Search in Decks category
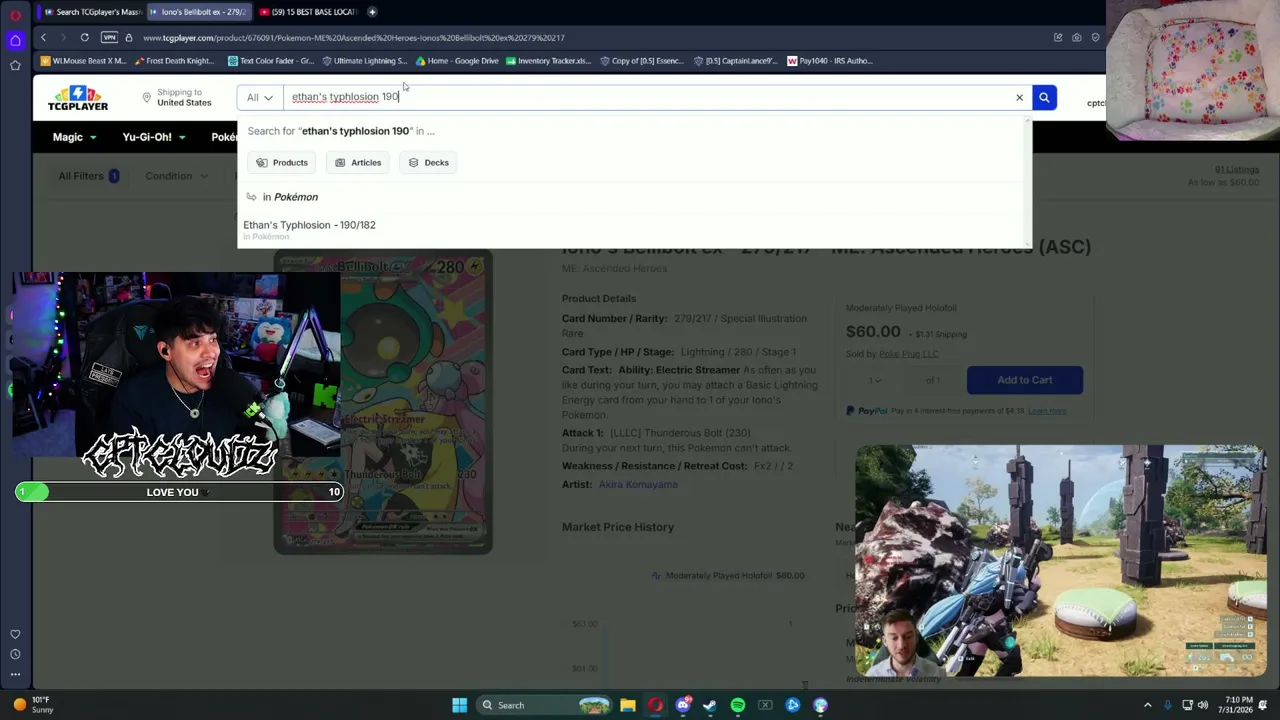 point(428,162)
